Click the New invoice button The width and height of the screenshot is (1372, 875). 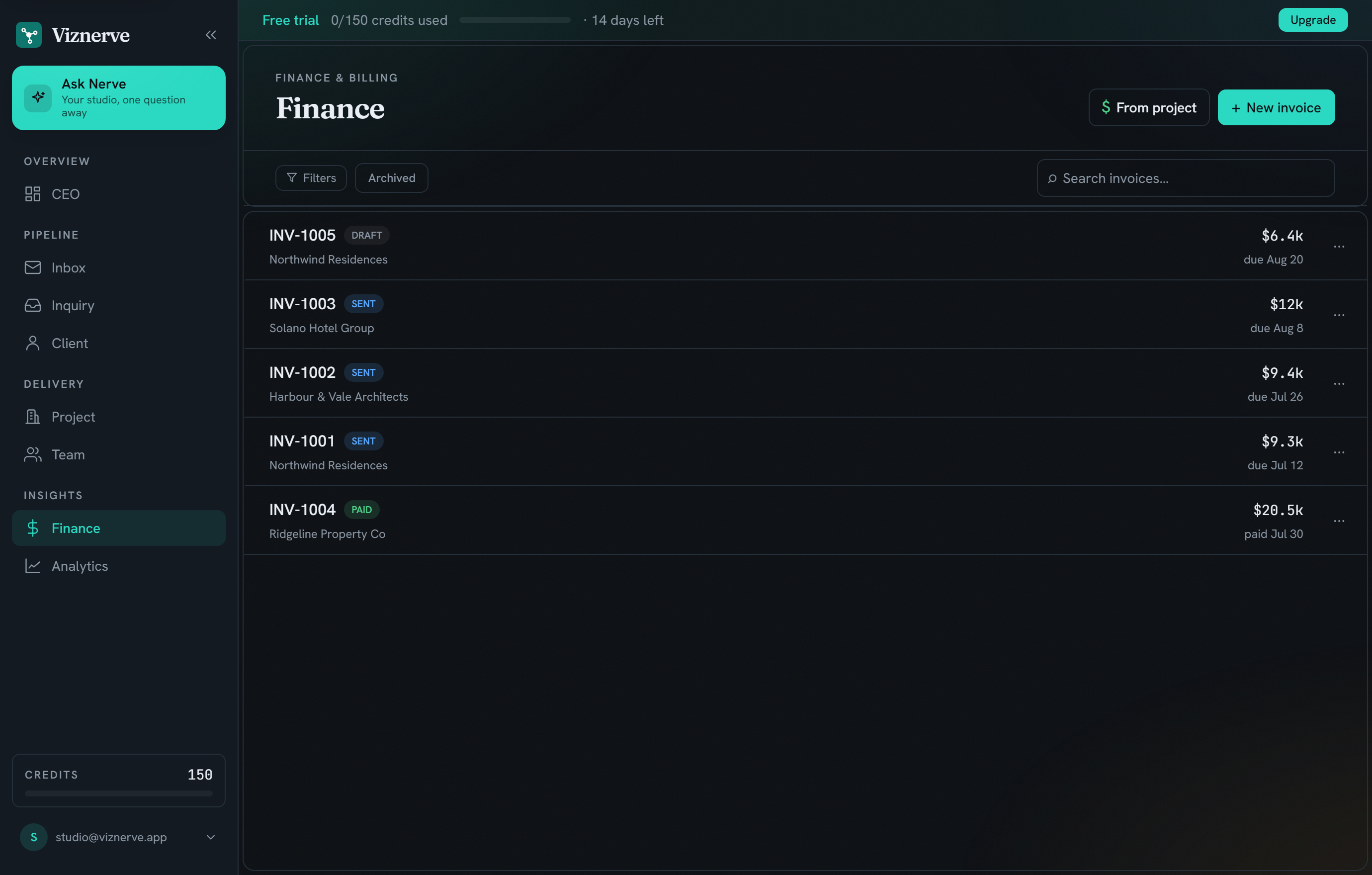point(1276,107)
